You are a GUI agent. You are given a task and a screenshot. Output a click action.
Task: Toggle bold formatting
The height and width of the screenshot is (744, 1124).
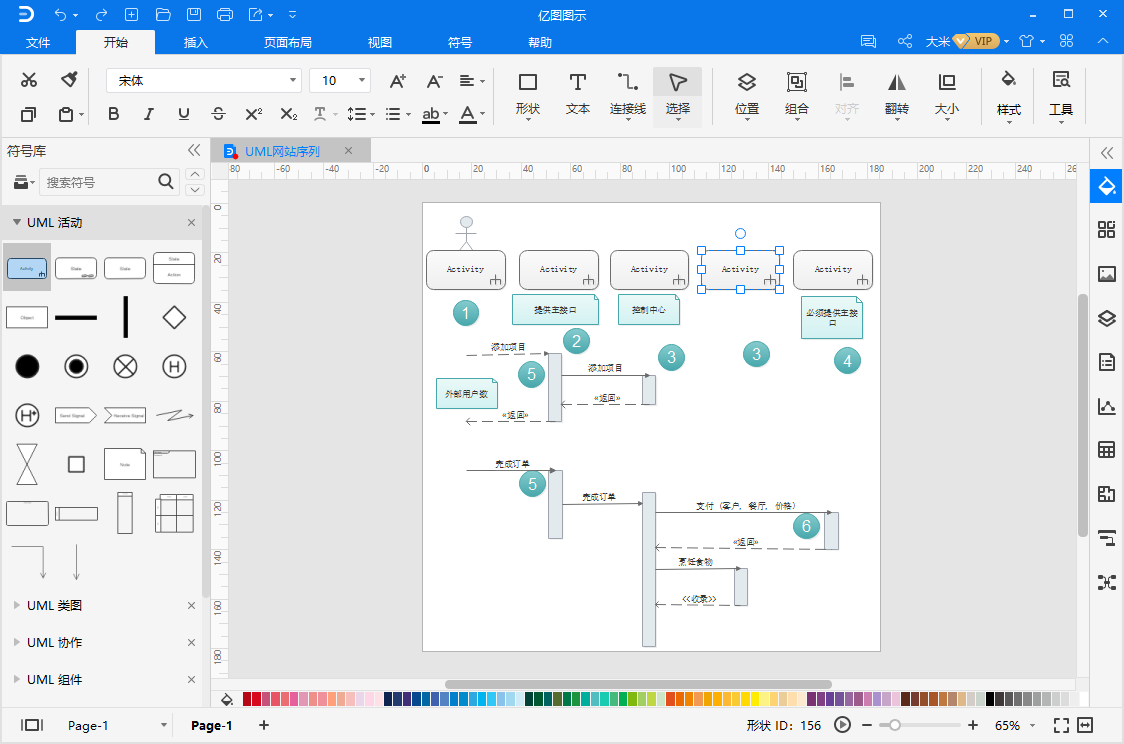[113, 114]
